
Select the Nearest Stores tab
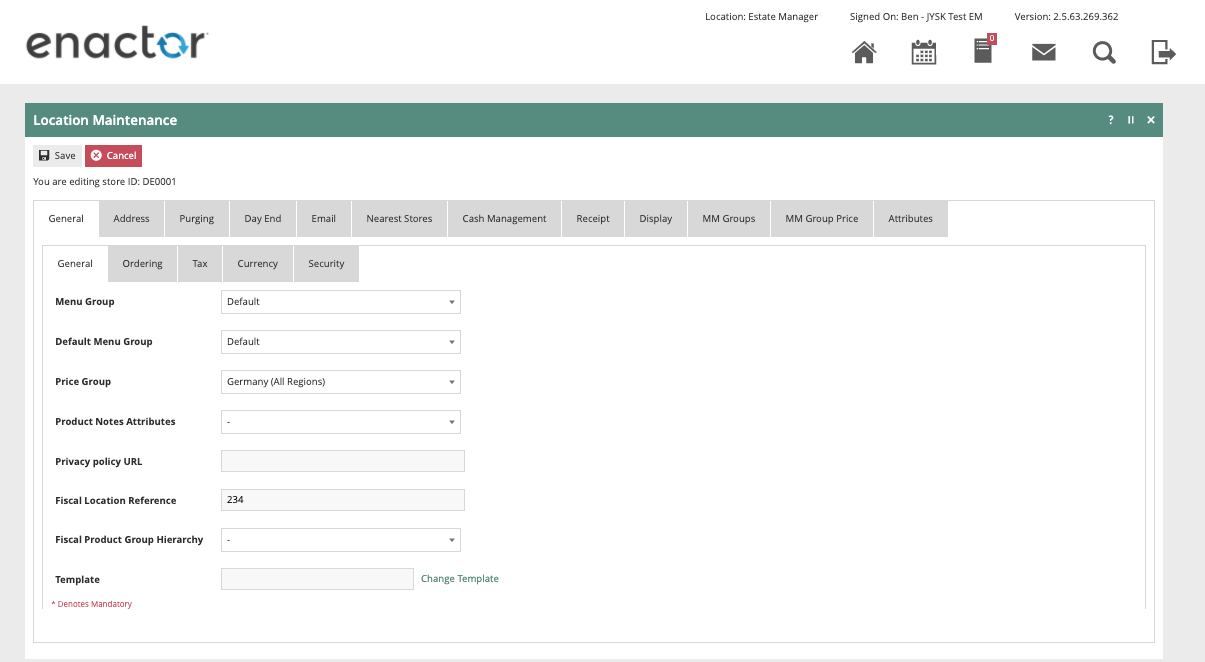399,219
